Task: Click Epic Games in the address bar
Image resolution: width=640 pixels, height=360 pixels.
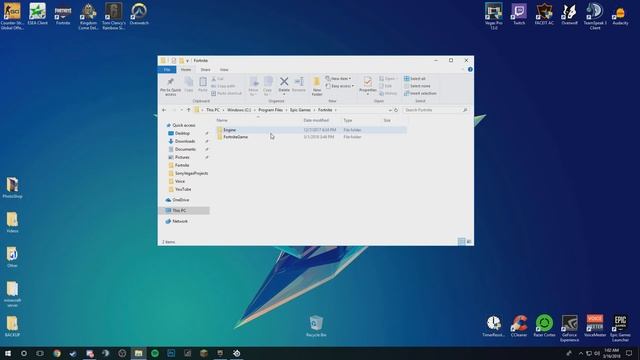Action: (x=300, y=110)
